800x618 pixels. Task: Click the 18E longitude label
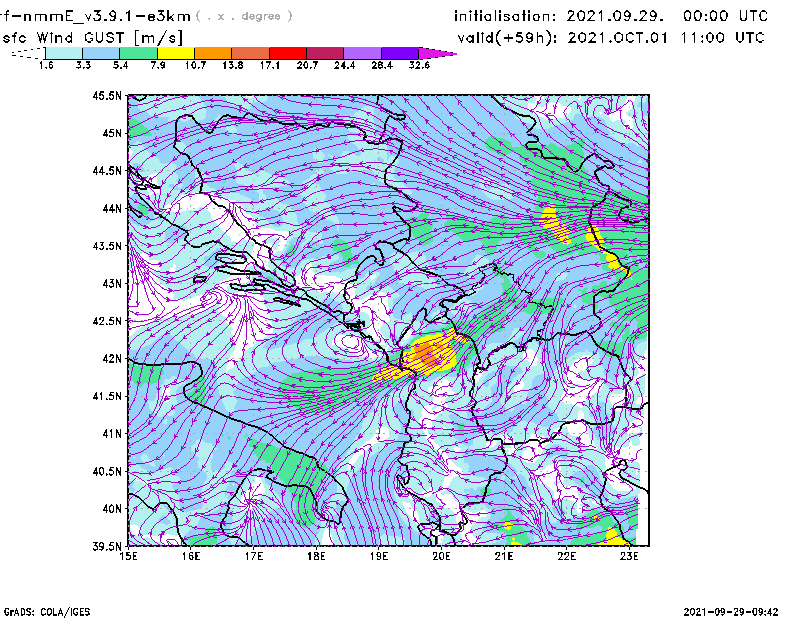pos(316,556)
